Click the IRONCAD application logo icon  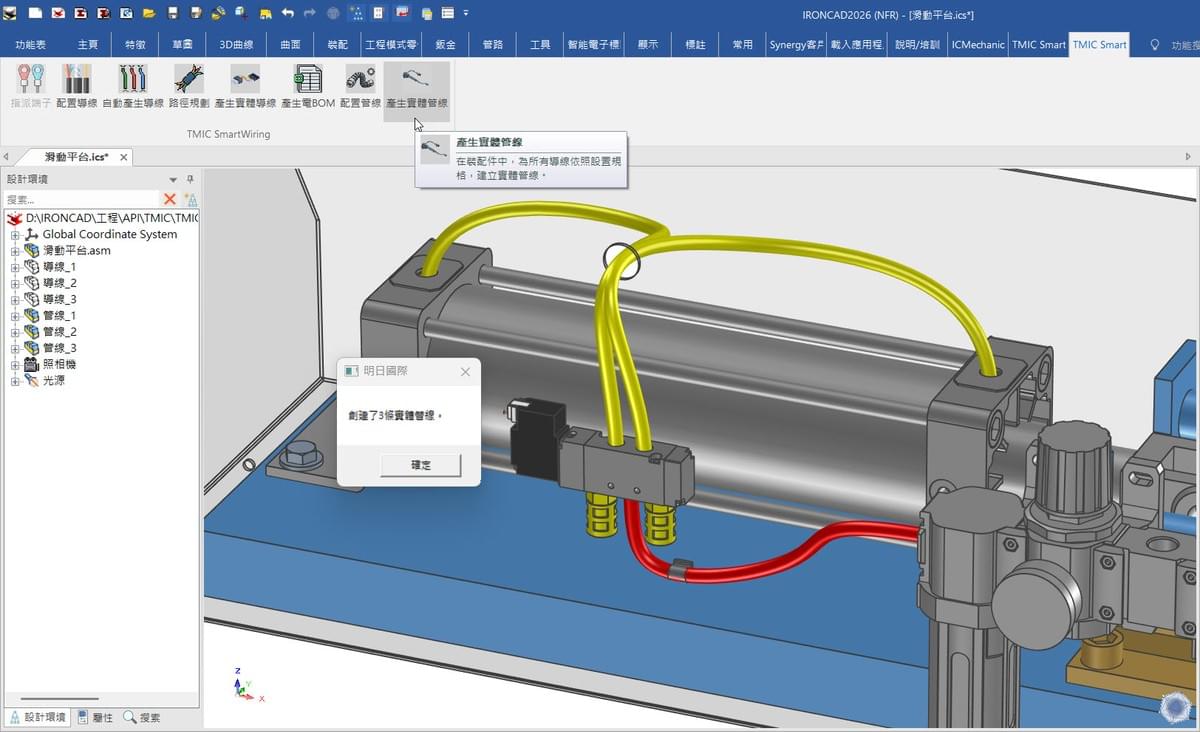pyautogui.click(x=10, y=14)
